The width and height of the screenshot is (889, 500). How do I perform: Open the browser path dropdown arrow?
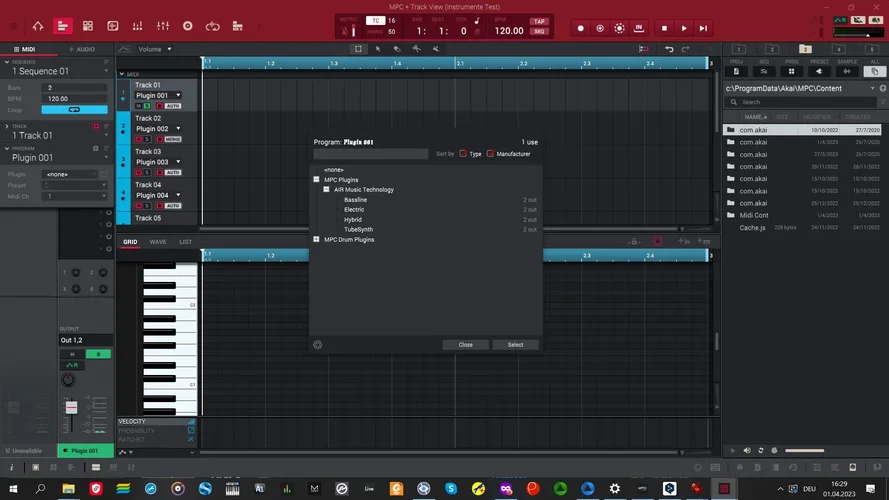pyautogui.click(x=872, y=88)
